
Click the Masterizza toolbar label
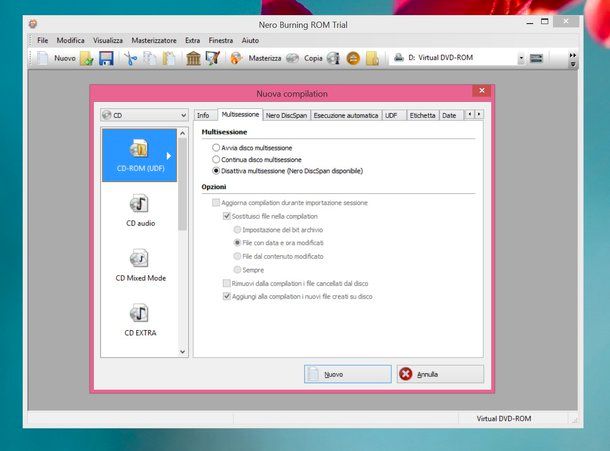(265, 58)
